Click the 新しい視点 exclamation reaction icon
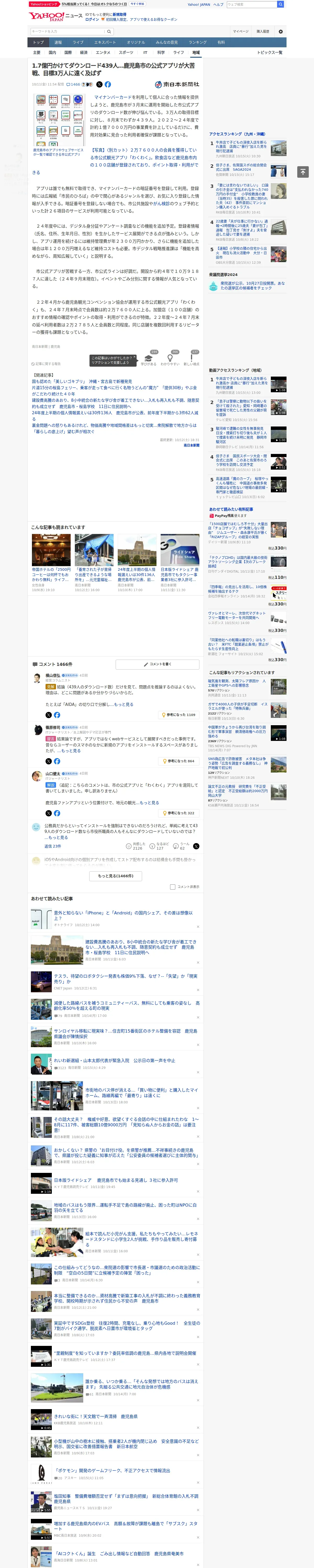The width and height of the screenshot is (314, 1568). click(x=192, y=358)
